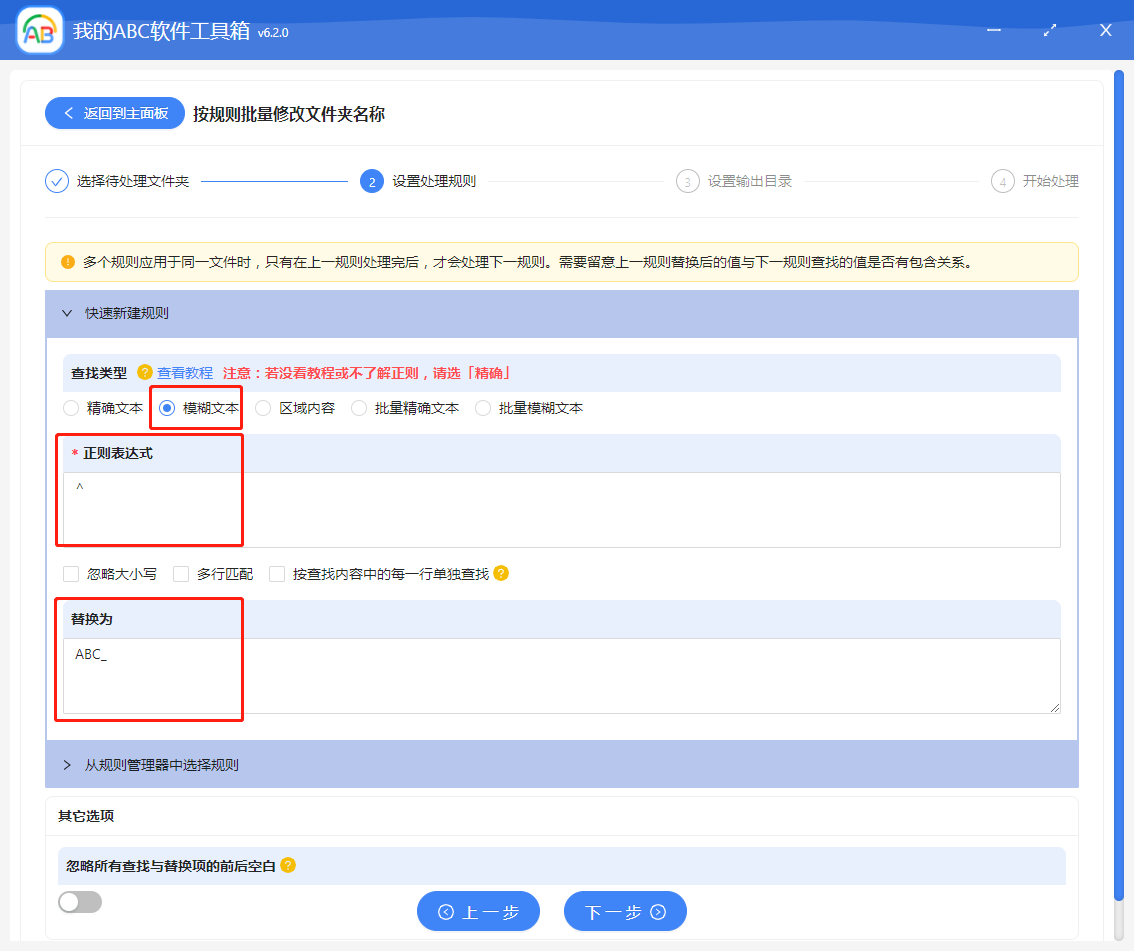Enable the 多行匹配 checkbox

tap(180, 573)
